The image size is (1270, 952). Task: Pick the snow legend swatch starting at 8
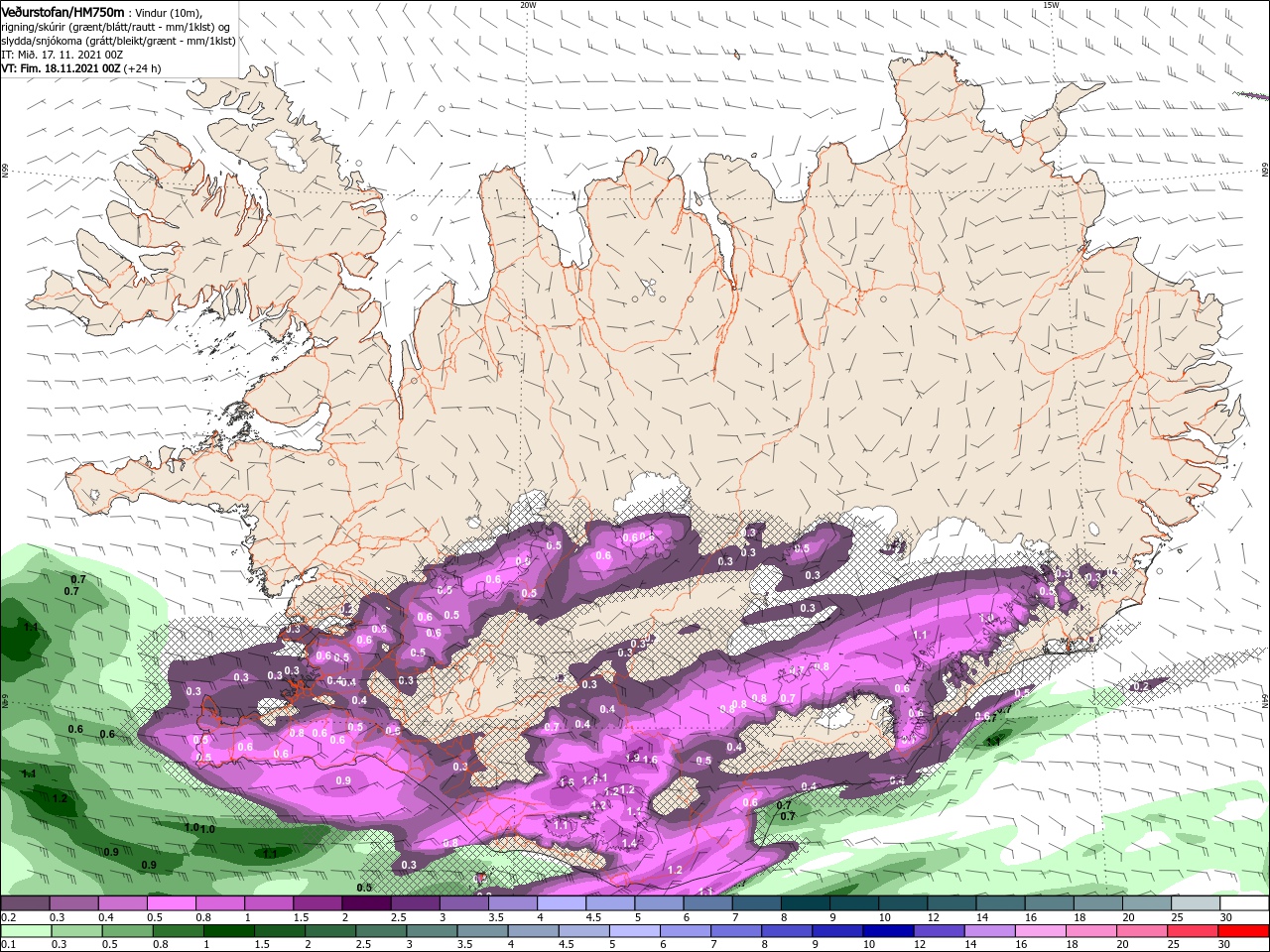[805, 903]
